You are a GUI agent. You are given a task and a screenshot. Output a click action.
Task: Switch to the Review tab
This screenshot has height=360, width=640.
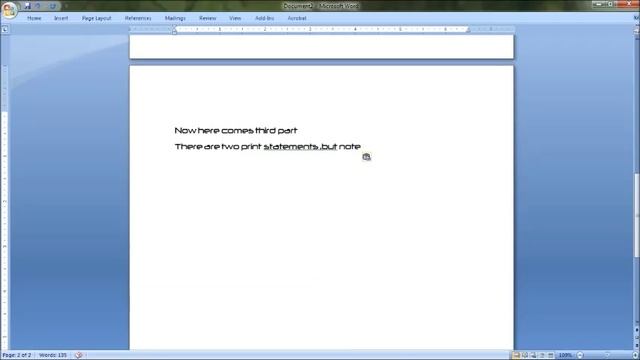click(x=208, y=18)
